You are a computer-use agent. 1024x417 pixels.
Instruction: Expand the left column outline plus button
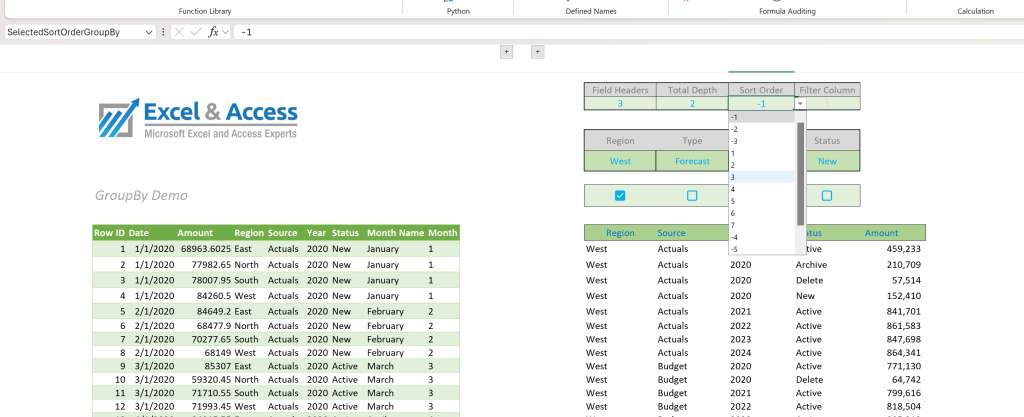[x=506, y=52]
